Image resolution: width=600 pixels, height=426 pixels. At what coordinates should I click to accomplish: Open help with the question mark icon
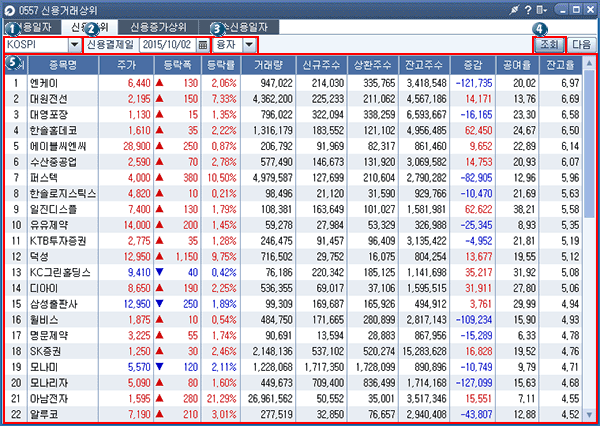(528, 10)
